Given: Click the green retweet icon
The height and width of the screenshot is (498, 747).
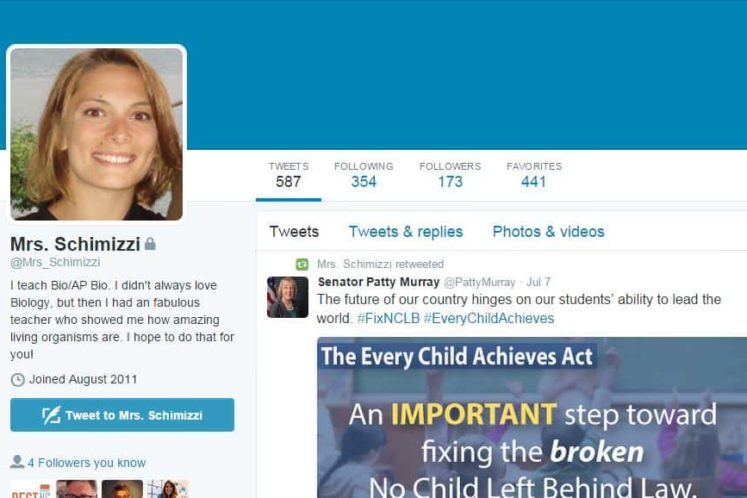Looking at the screenshot, I should pos(302,264).
